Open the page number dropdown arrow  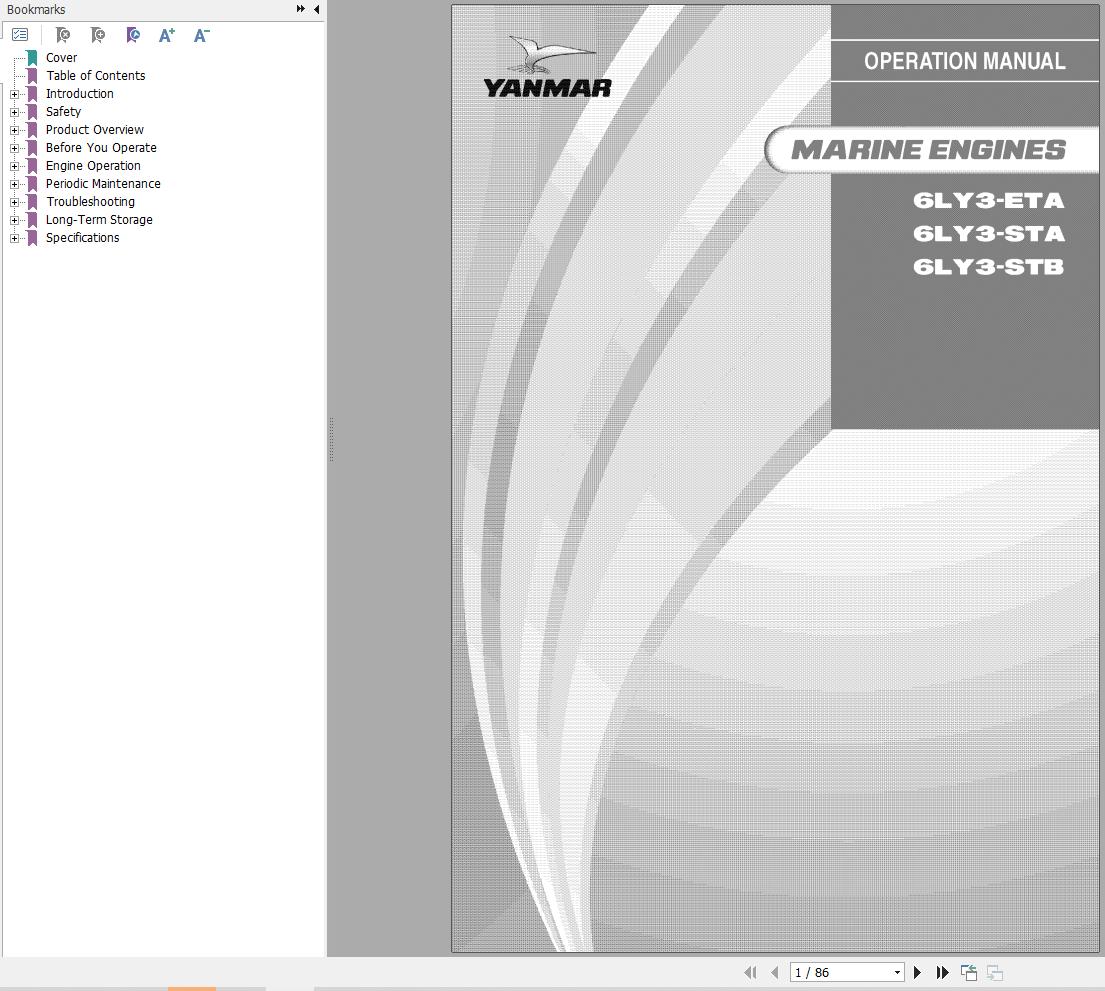tap(897, 971)
